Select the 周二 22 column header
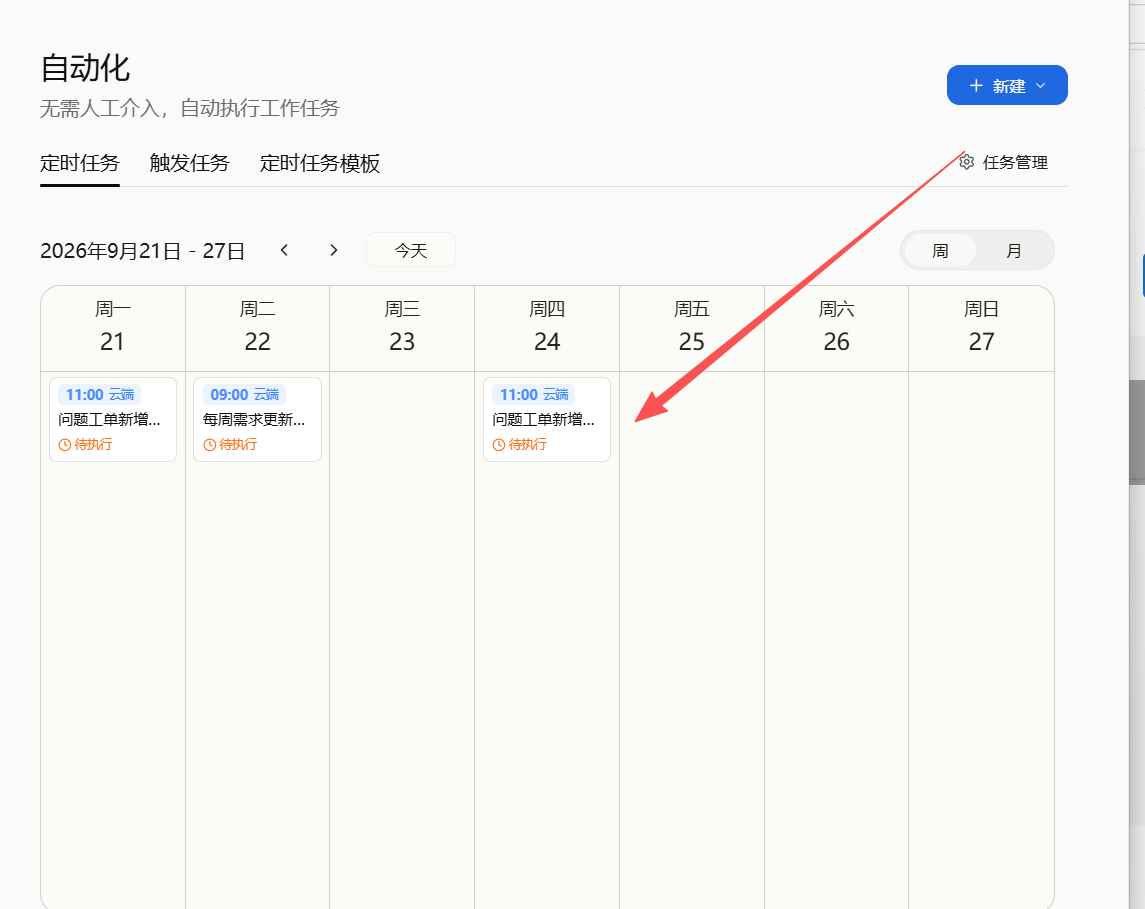The width and height of the screenshot is (1145, 909). 257,329
